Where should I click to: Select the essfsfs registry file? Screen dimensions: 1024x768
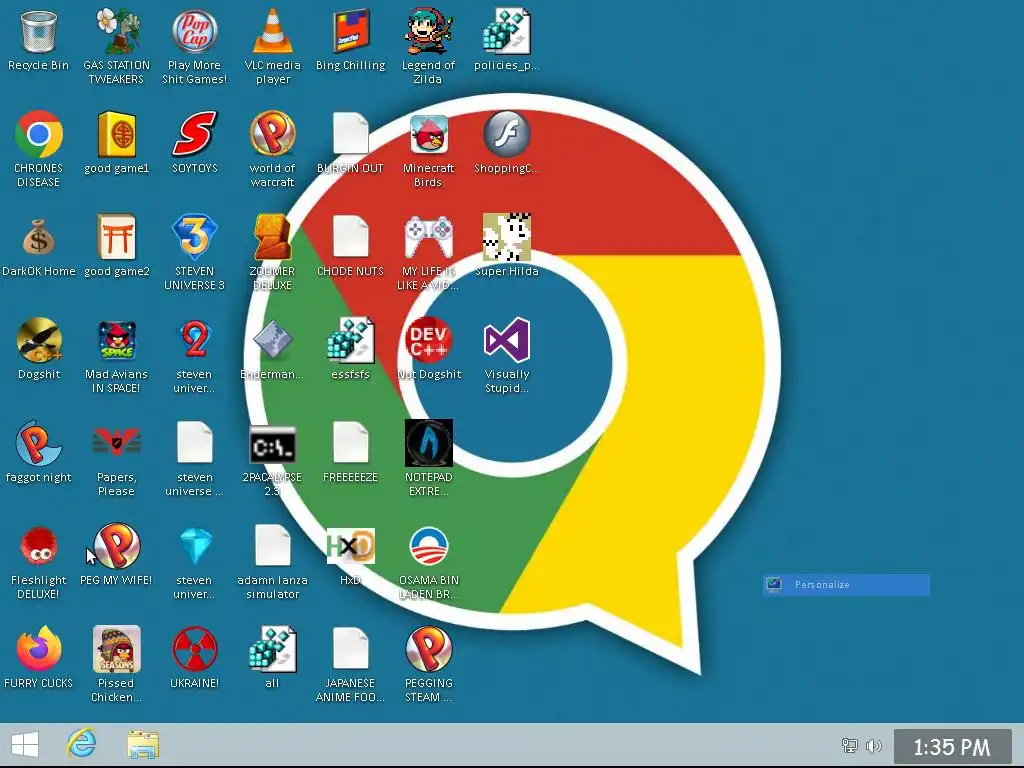click(x=351, y=340)
